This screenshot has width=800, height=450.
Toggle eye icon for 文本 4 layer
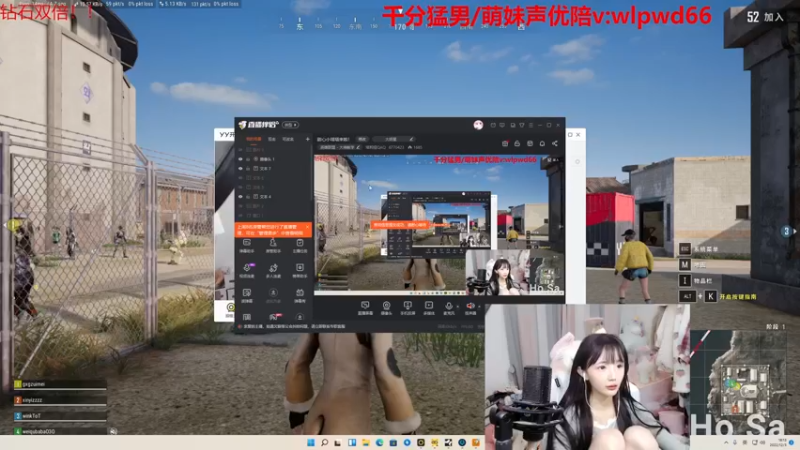tap(240, 196)
